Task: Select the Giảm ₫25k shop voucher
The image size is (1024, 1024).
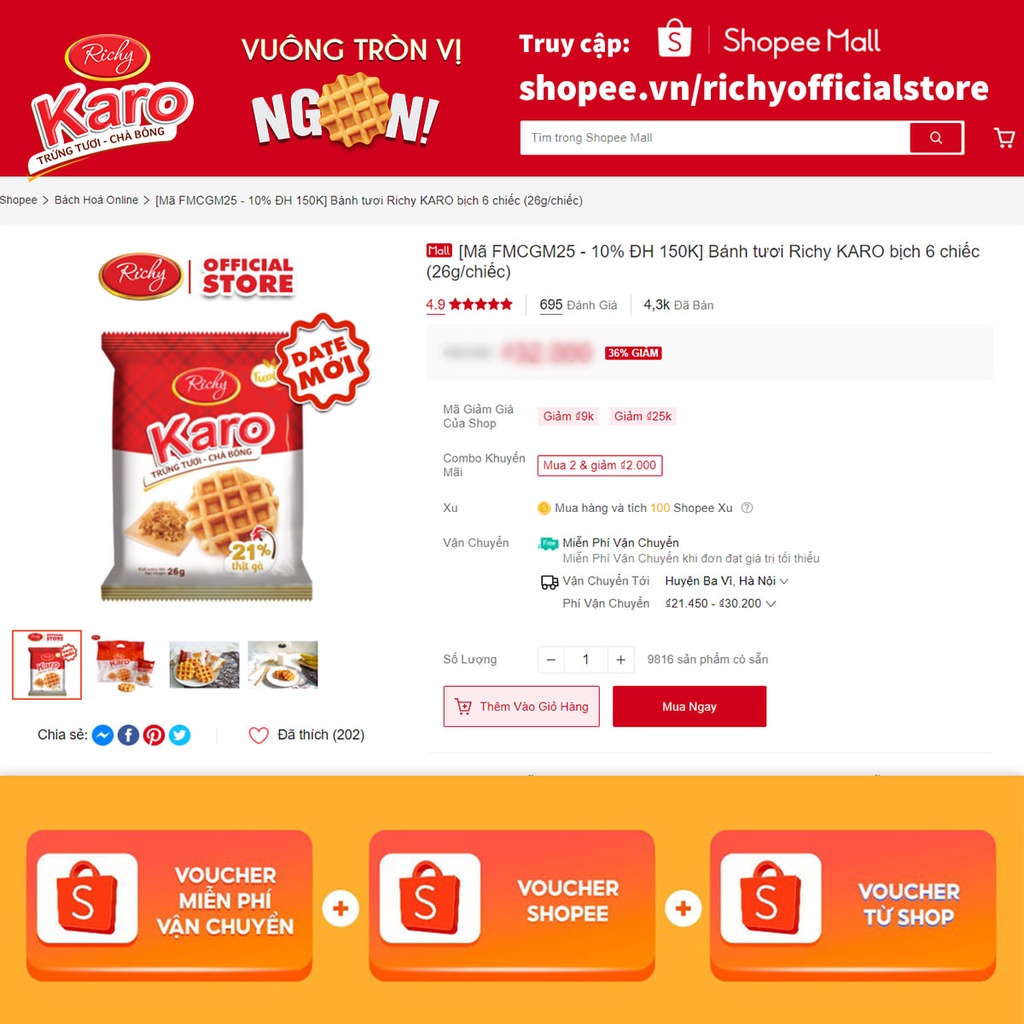Action: point(643,416)
